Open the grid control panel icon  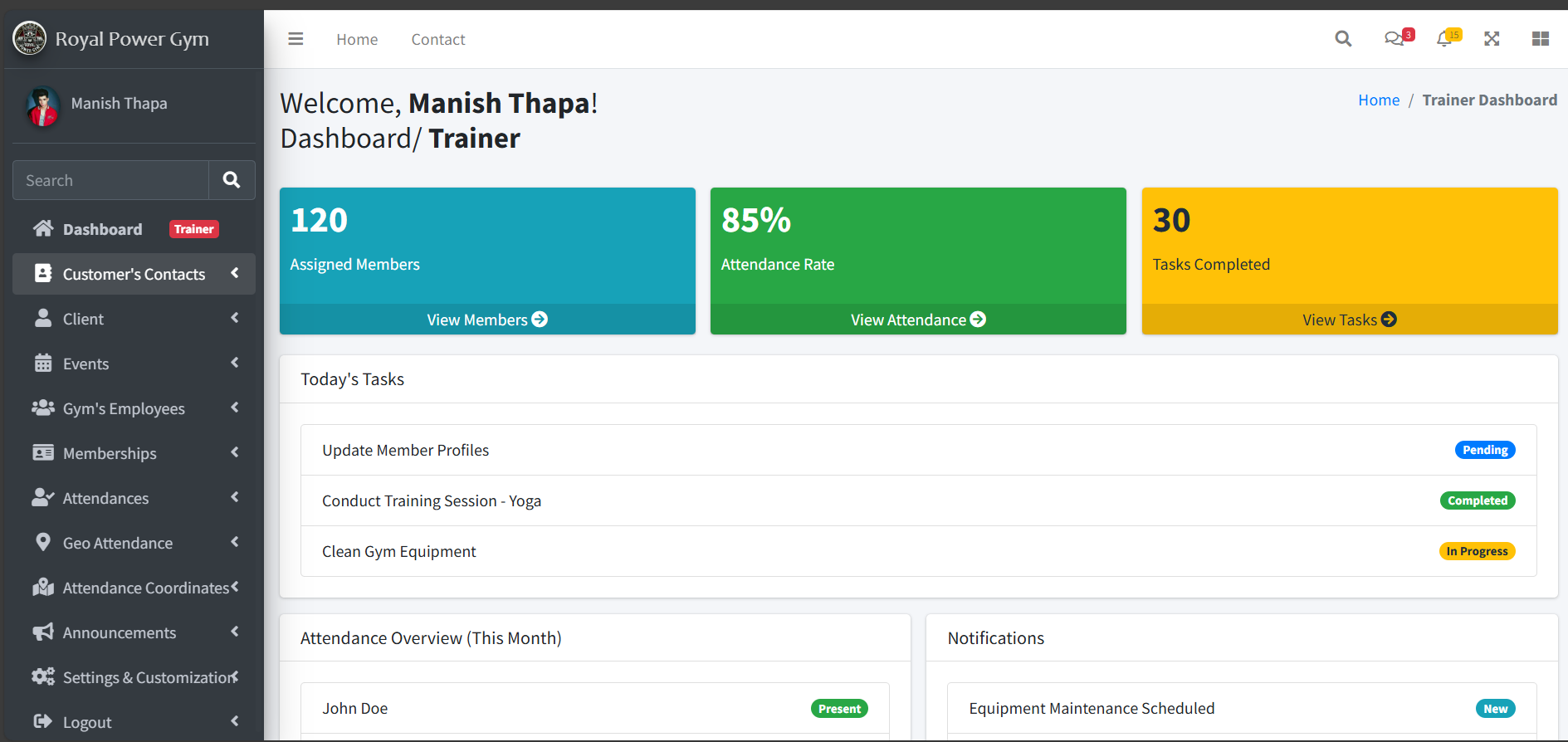(x=1540, y=39)
